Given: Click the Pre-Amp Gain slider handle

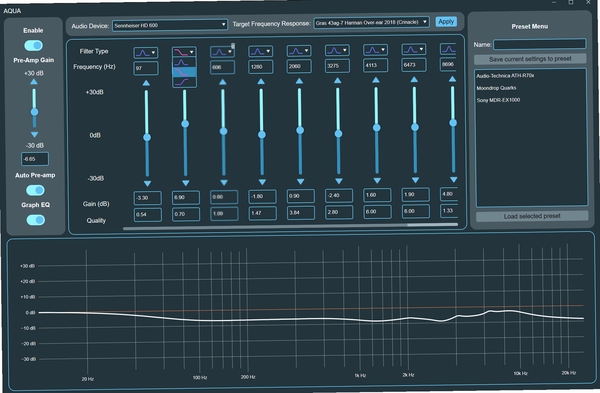Looking at the screenshot, I should click(34, 112).
